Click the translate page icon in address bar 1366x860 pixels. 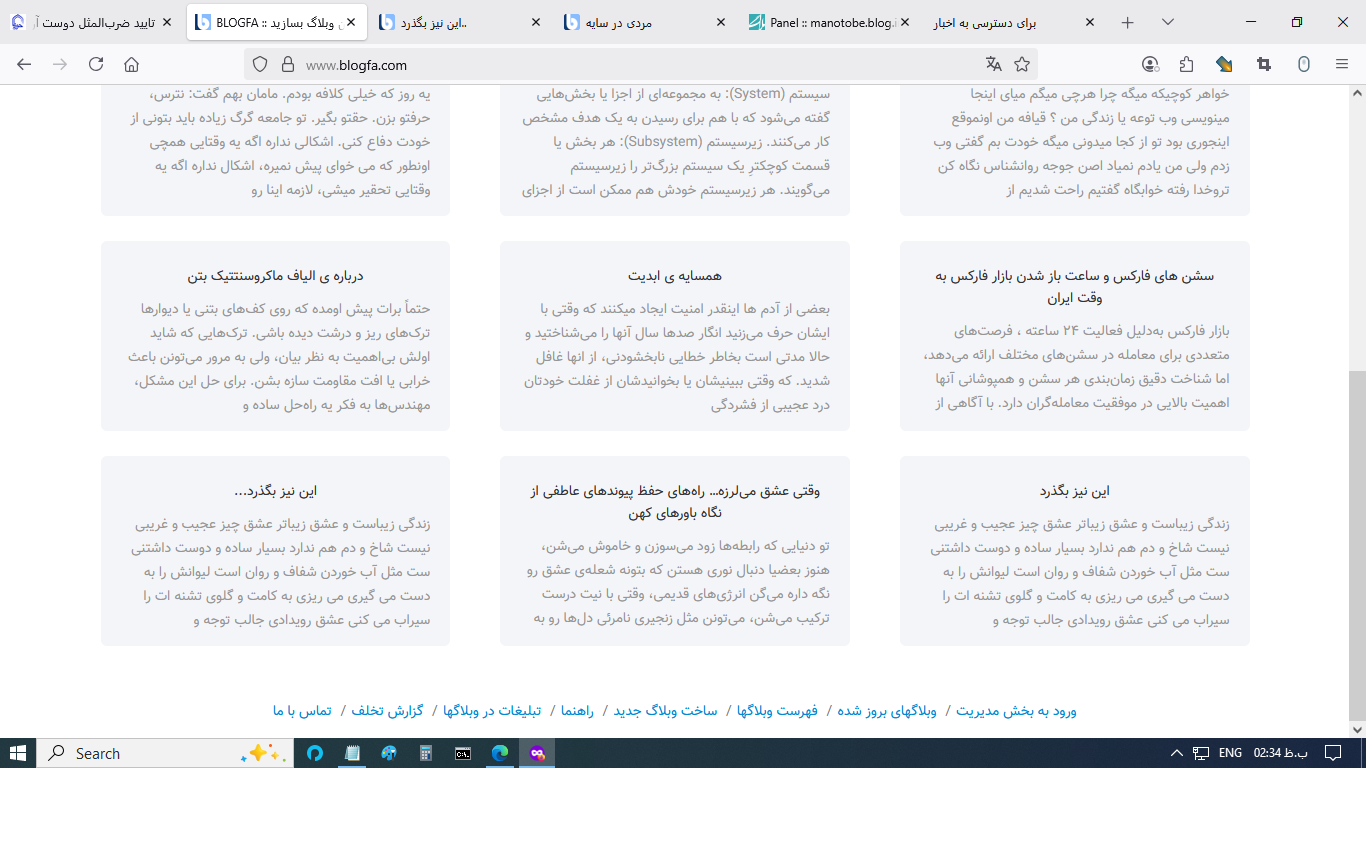pyautogui.click(x=993, y=64)
